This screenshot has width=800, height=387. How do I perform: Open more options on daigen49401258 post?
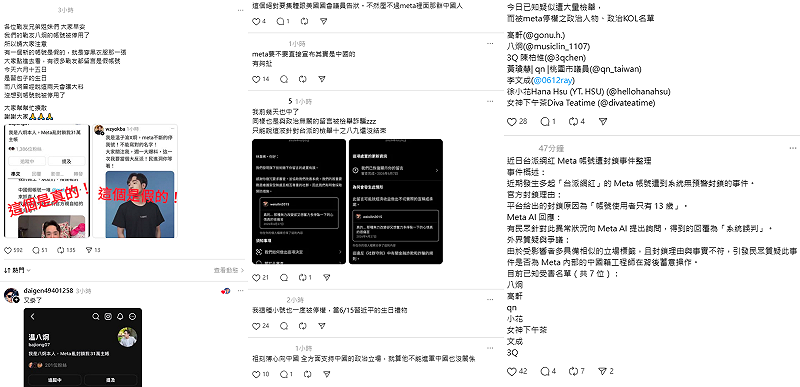click(239, 291)
